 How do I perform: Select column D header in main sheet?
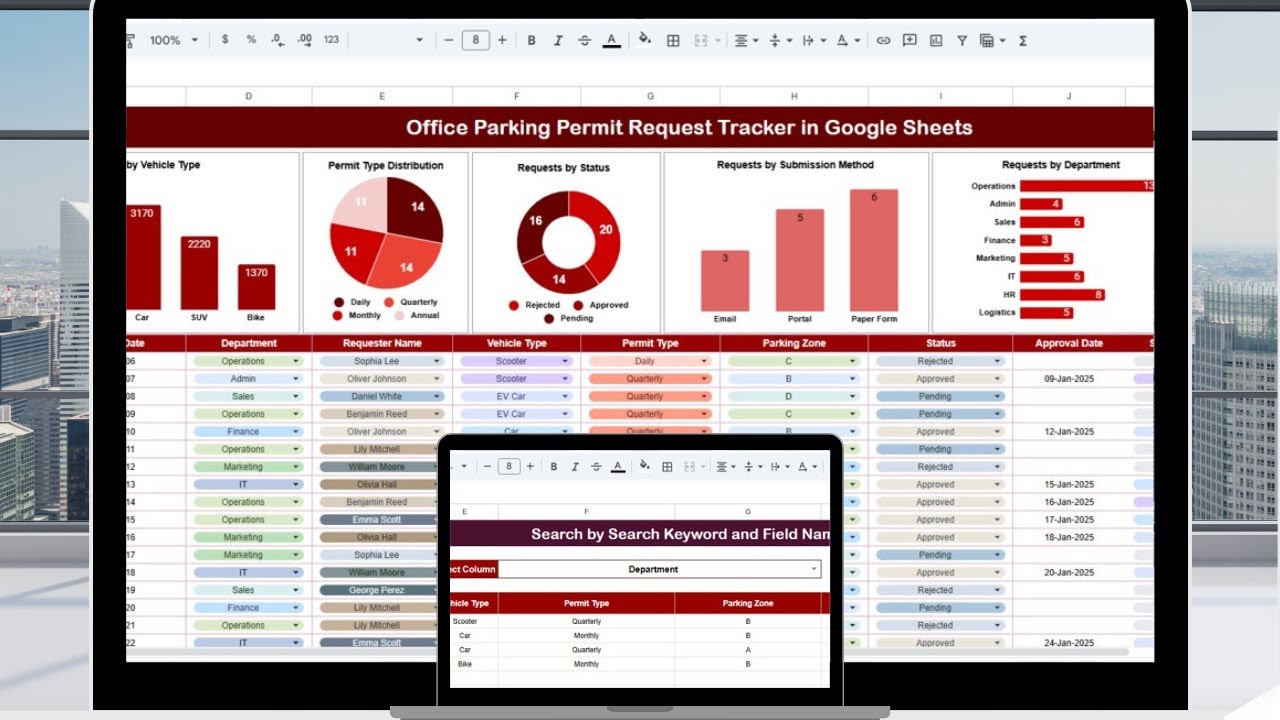[249, 96]
